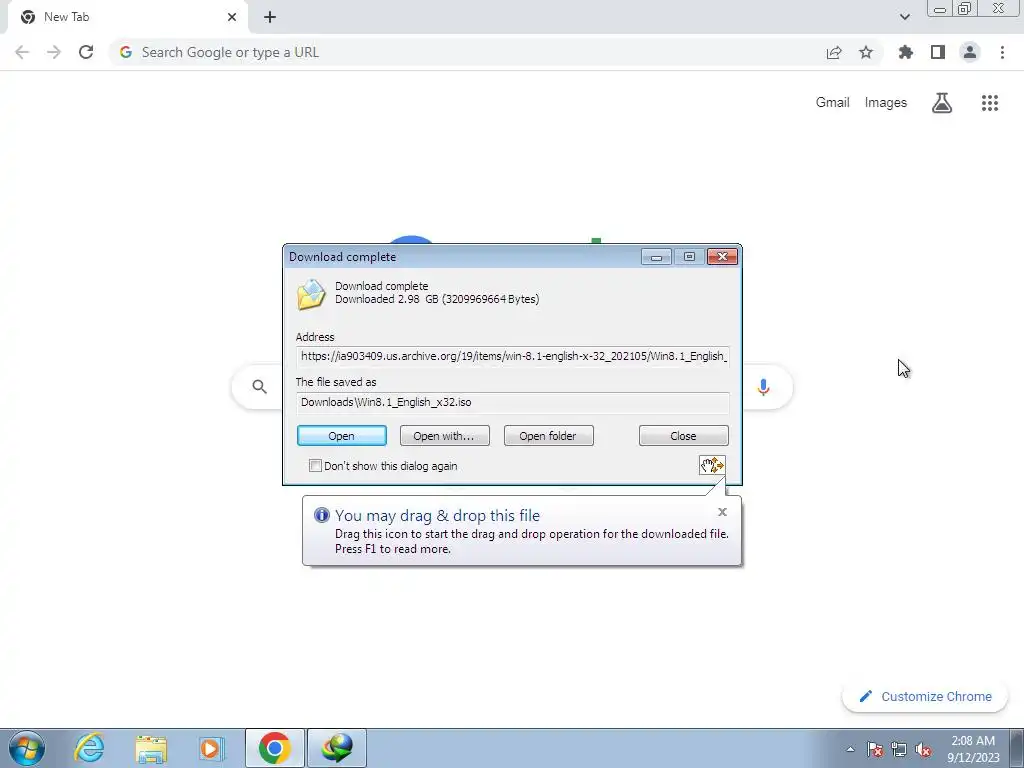Click Action Center flag tray icon
The image size is (1024, 768).
(x=875, y=749)
